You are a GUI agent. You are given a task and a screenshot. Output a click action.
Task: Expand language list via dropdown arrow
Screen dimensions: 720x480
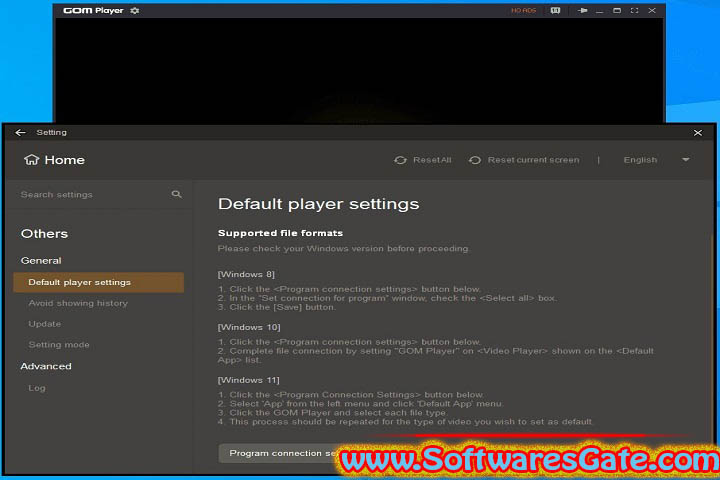(x=686, y=160)
